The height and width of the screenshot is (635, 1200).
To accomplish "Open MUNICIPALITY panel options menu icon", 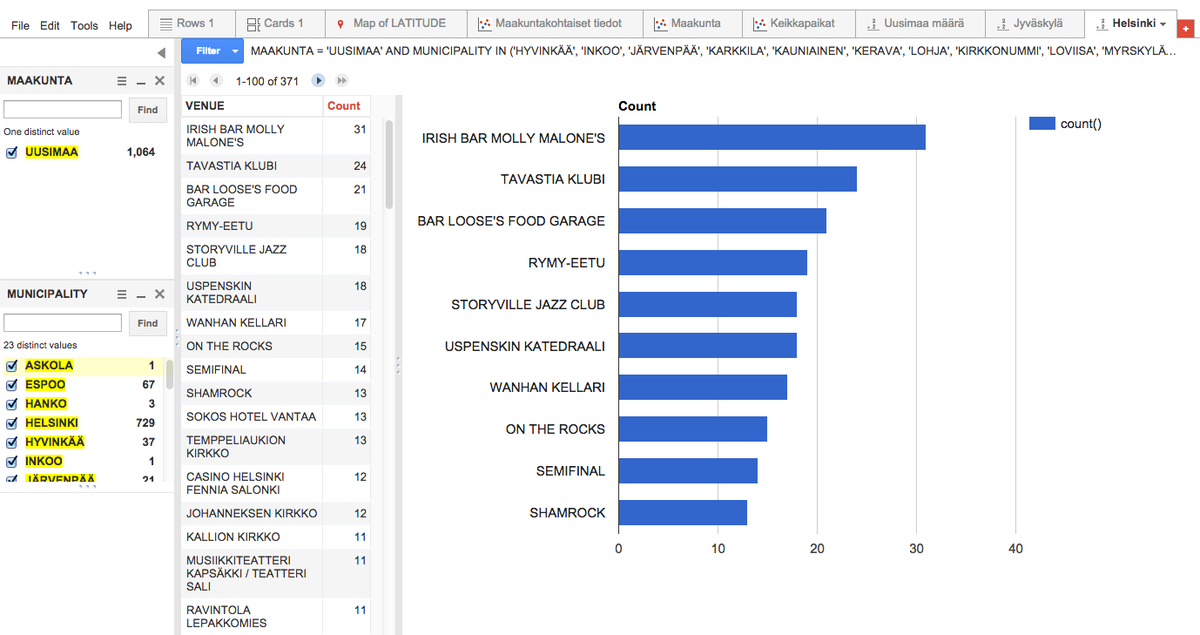I will [x=121, y=294].
